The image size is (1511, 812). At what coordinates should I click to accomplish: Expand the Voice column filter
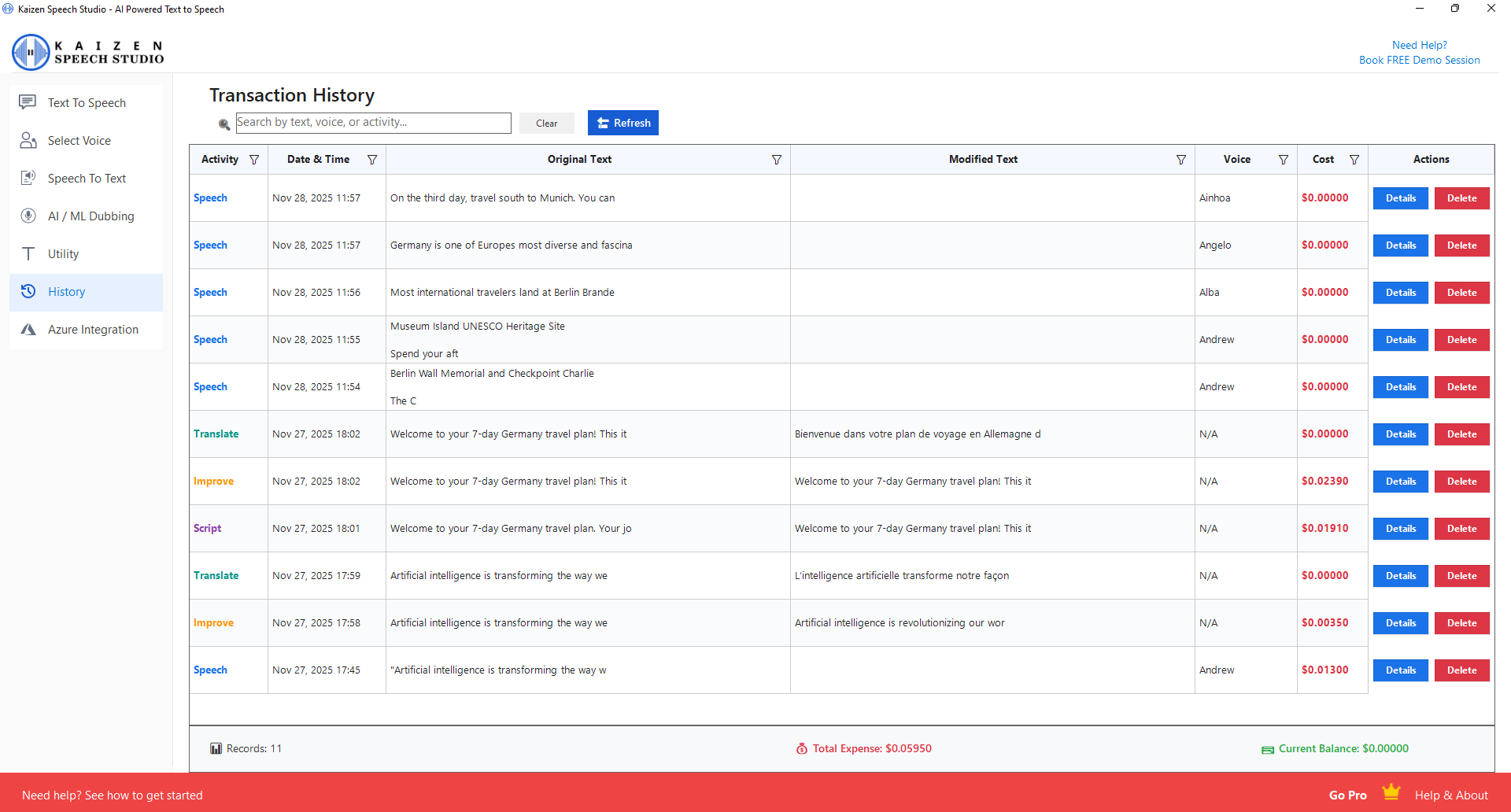coord(1284,160)
